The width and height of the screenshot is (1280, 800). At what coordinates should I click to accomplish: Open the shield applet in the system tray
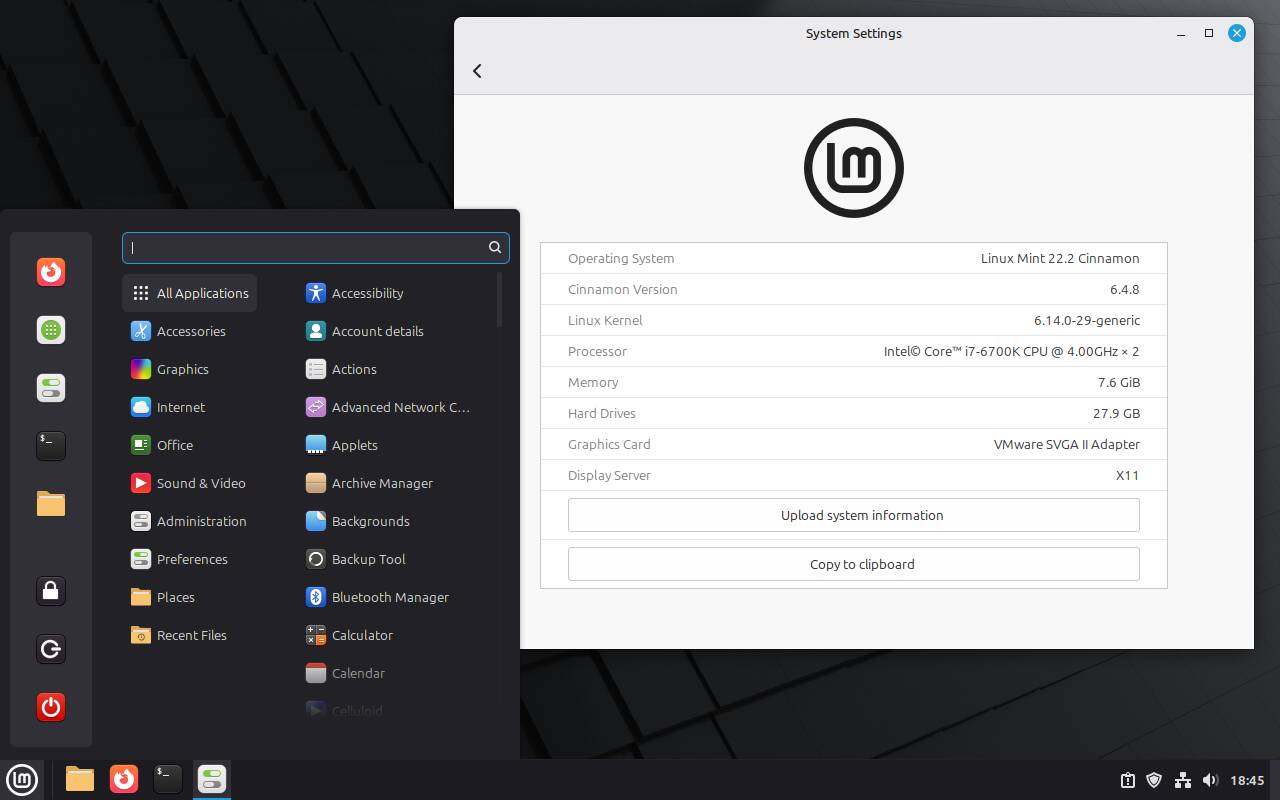tap(1155, 780)
